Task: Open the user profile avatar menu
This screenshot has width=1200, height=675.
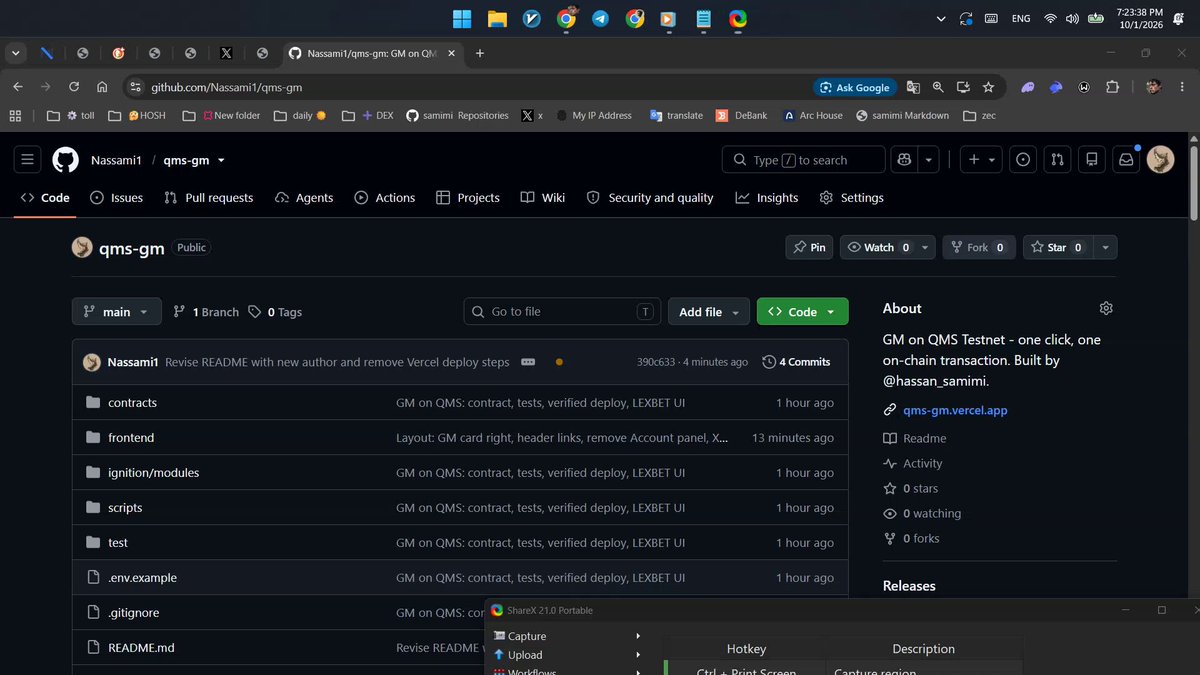Action: [x=1160, y=160]
